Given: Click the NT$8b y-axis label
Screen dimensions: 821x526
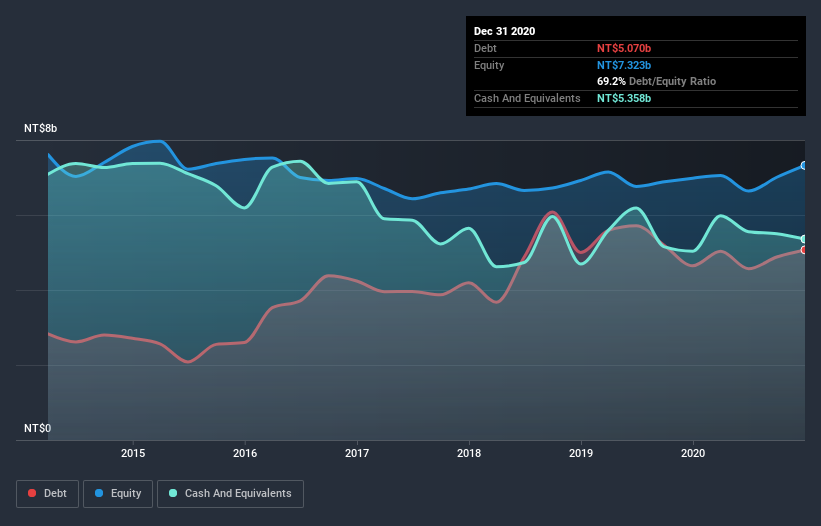Looking at the screenshot, I should coord(40,128).
